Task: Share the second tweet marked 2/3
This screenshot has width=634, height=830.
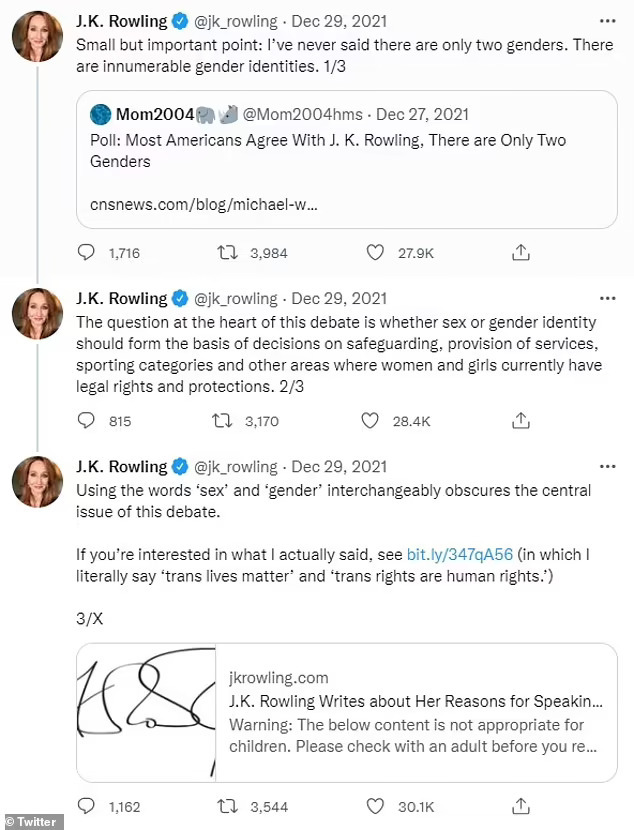Action: pyautogui.click(x=521, y=421)
